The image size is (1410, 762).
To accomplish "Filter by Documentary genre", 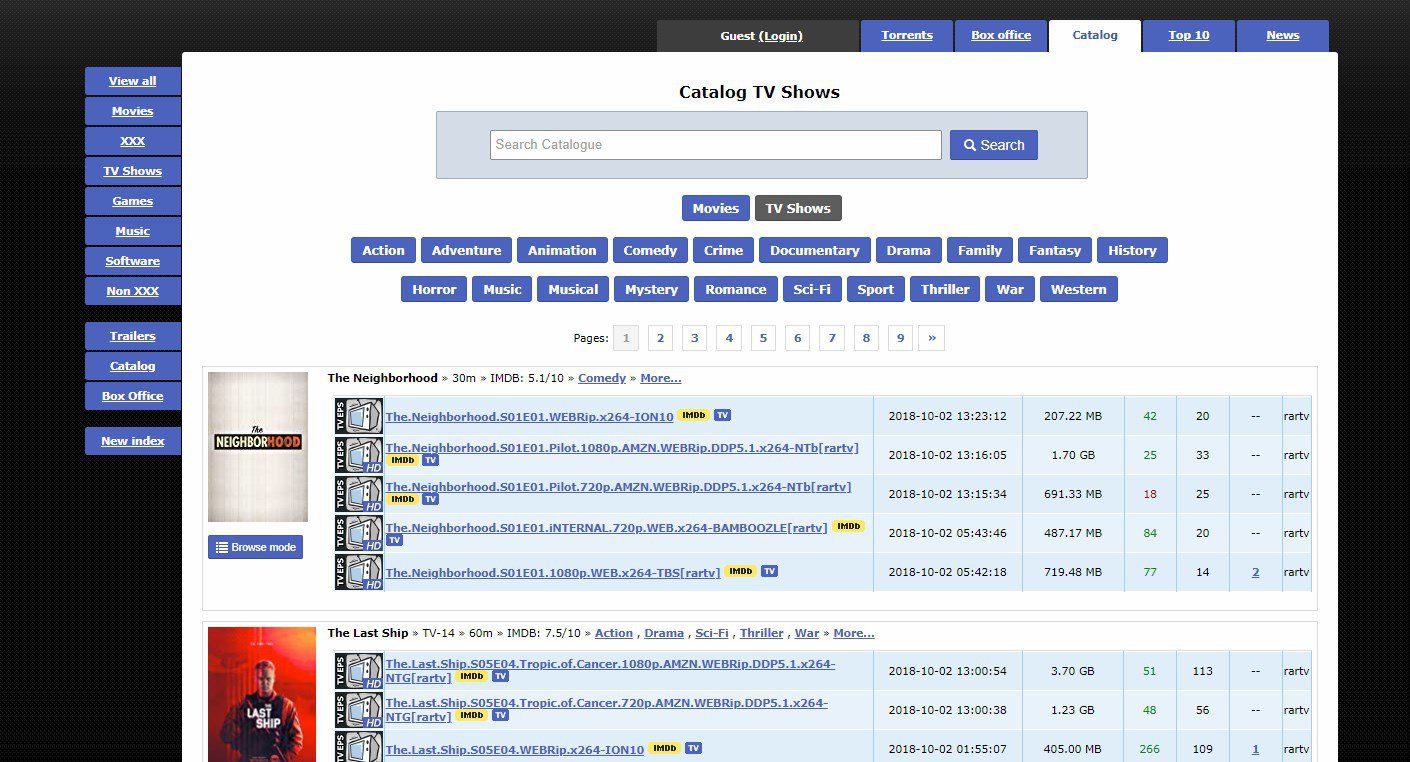I will point(815,250).
